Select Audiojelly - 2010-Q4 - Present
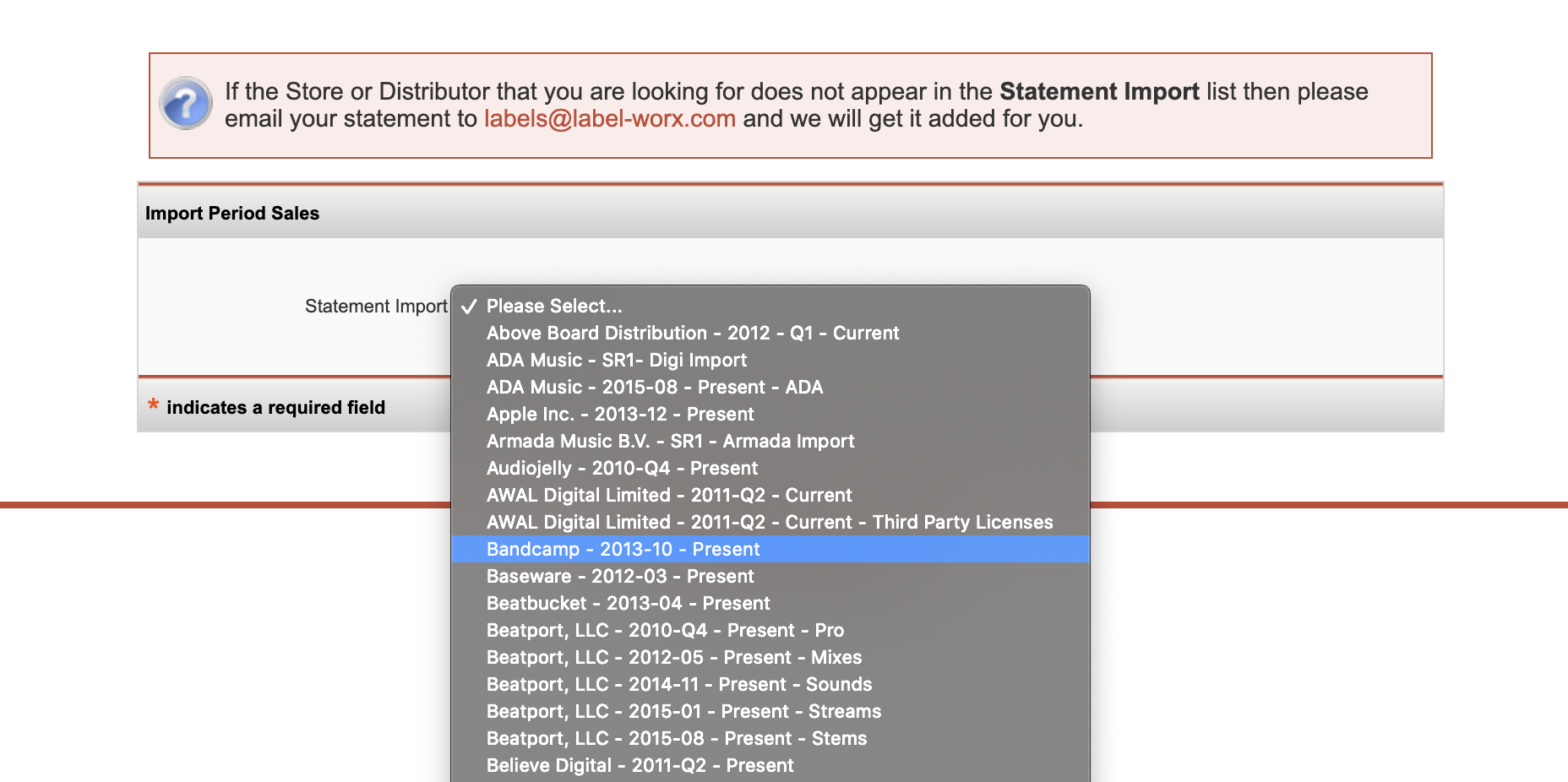Image resolution: width=1568 pixels, height=782 pixels. coord(770,468)
